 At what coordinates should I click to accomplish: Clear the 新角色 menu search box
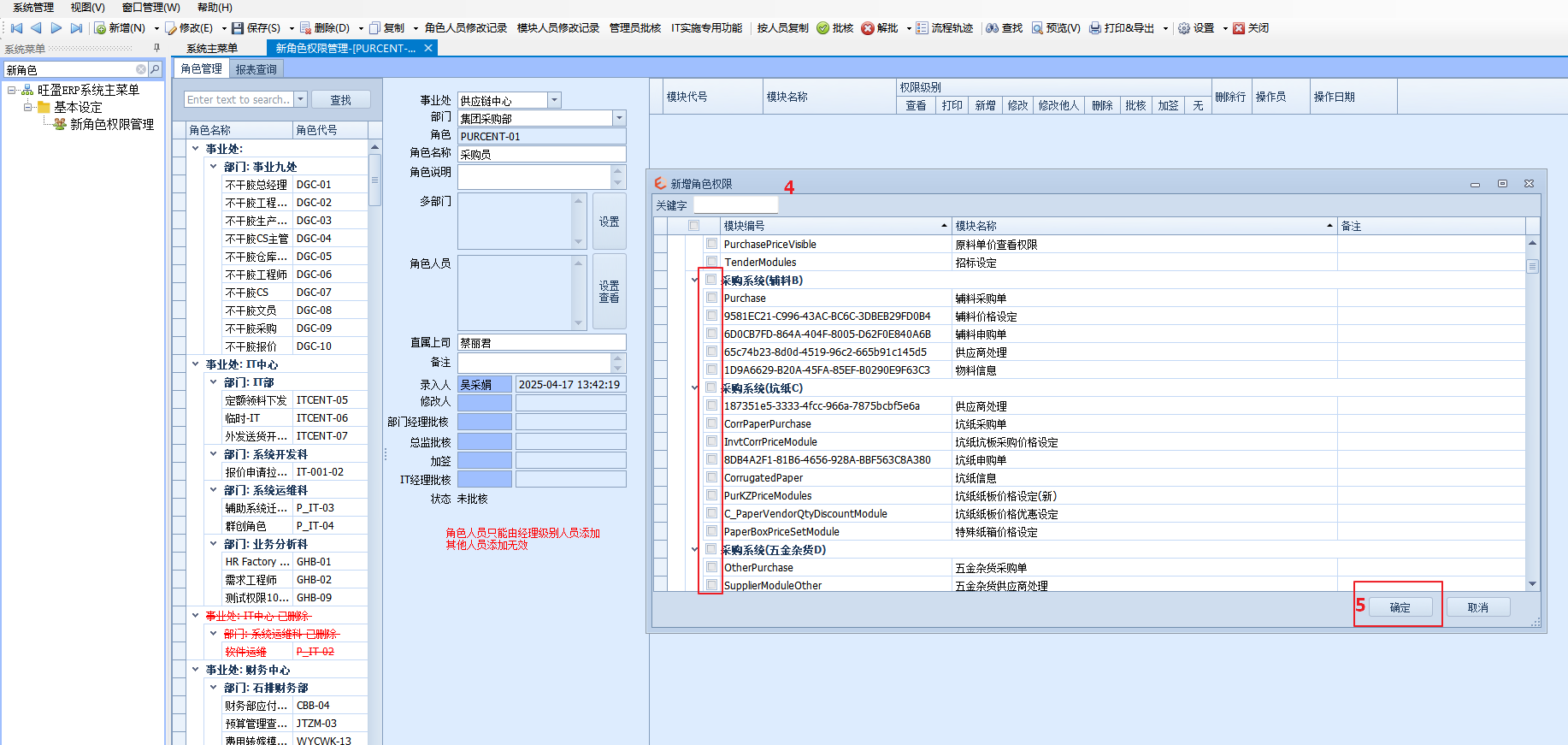(141, 69)
